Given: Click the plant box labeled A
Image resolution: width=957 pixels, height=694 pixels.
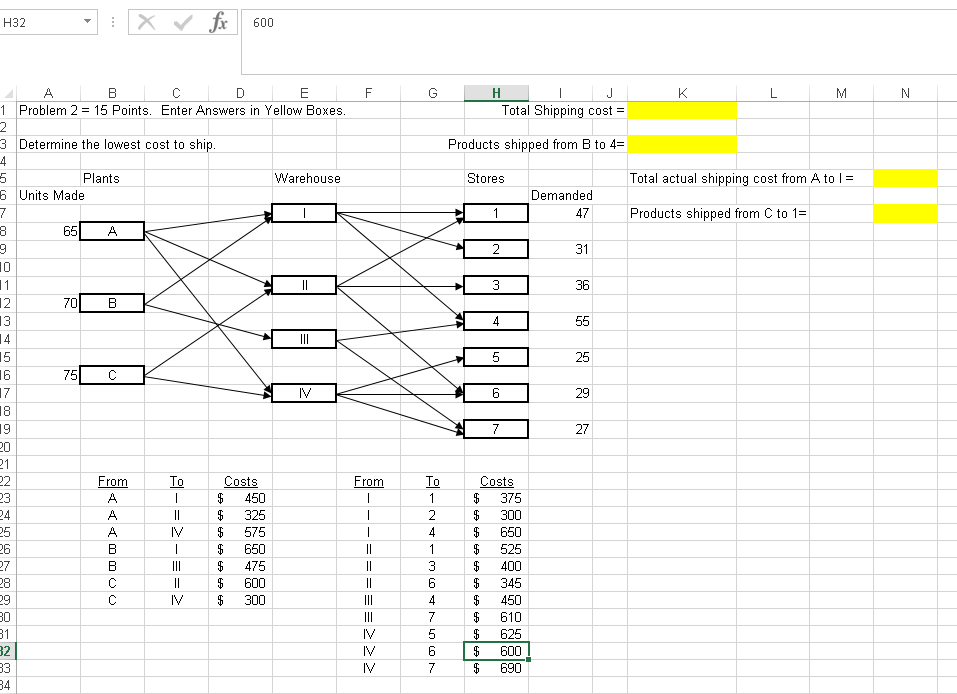Looking at the screenshot, I should tap(112, 231).
